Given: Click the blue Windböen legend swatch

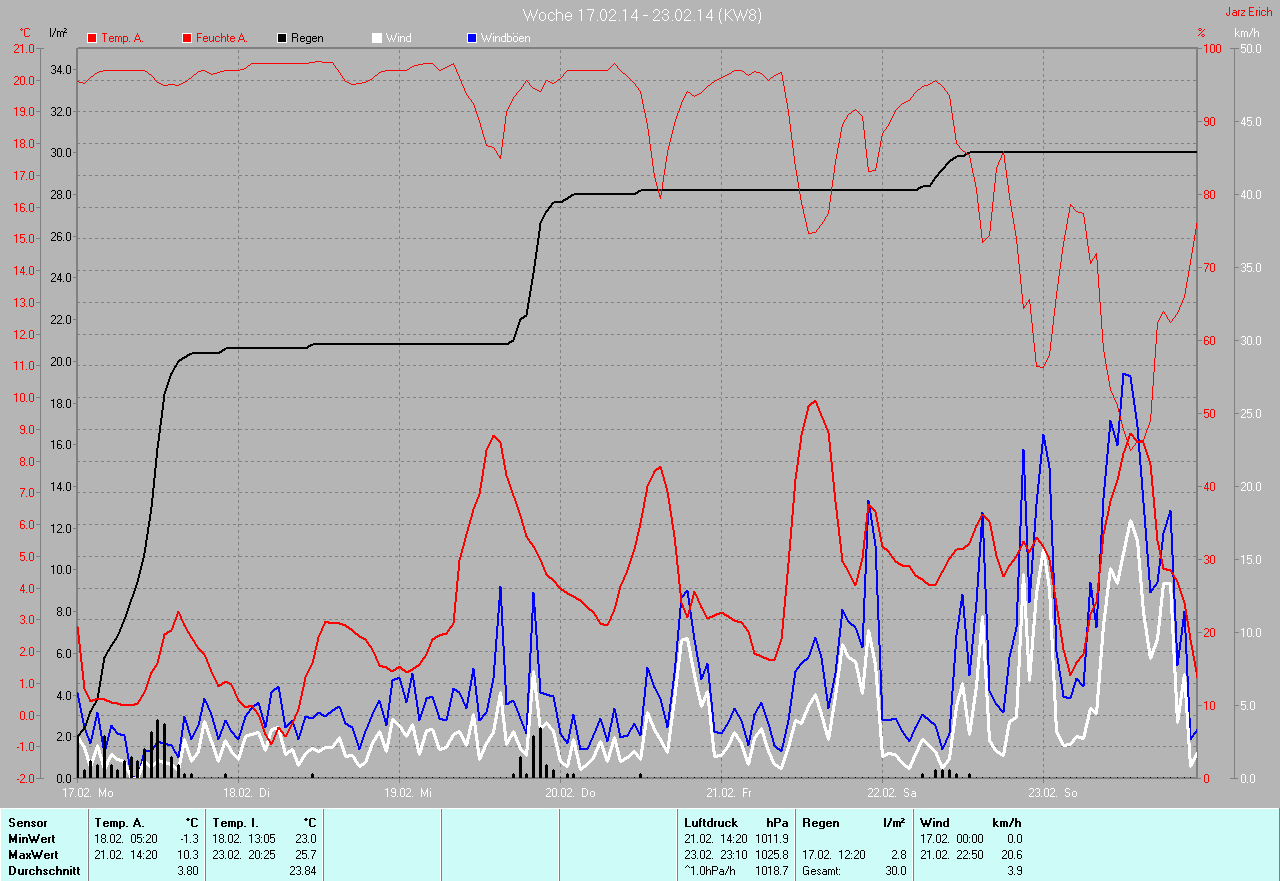Looking at the screenshot, I should [x=472, y=38].
